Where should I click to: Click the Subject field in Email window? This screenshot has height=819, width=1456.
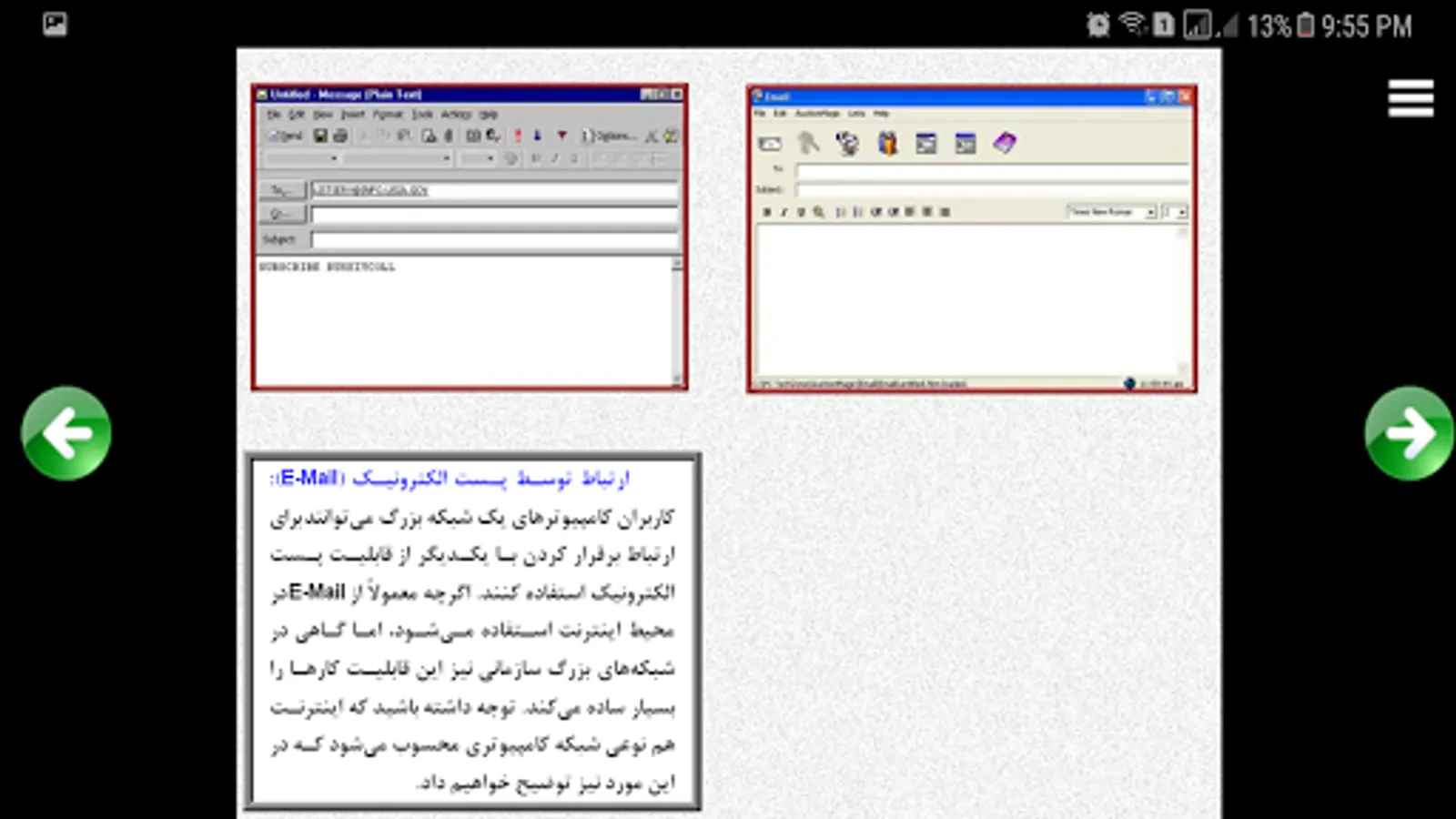[992, 189]
